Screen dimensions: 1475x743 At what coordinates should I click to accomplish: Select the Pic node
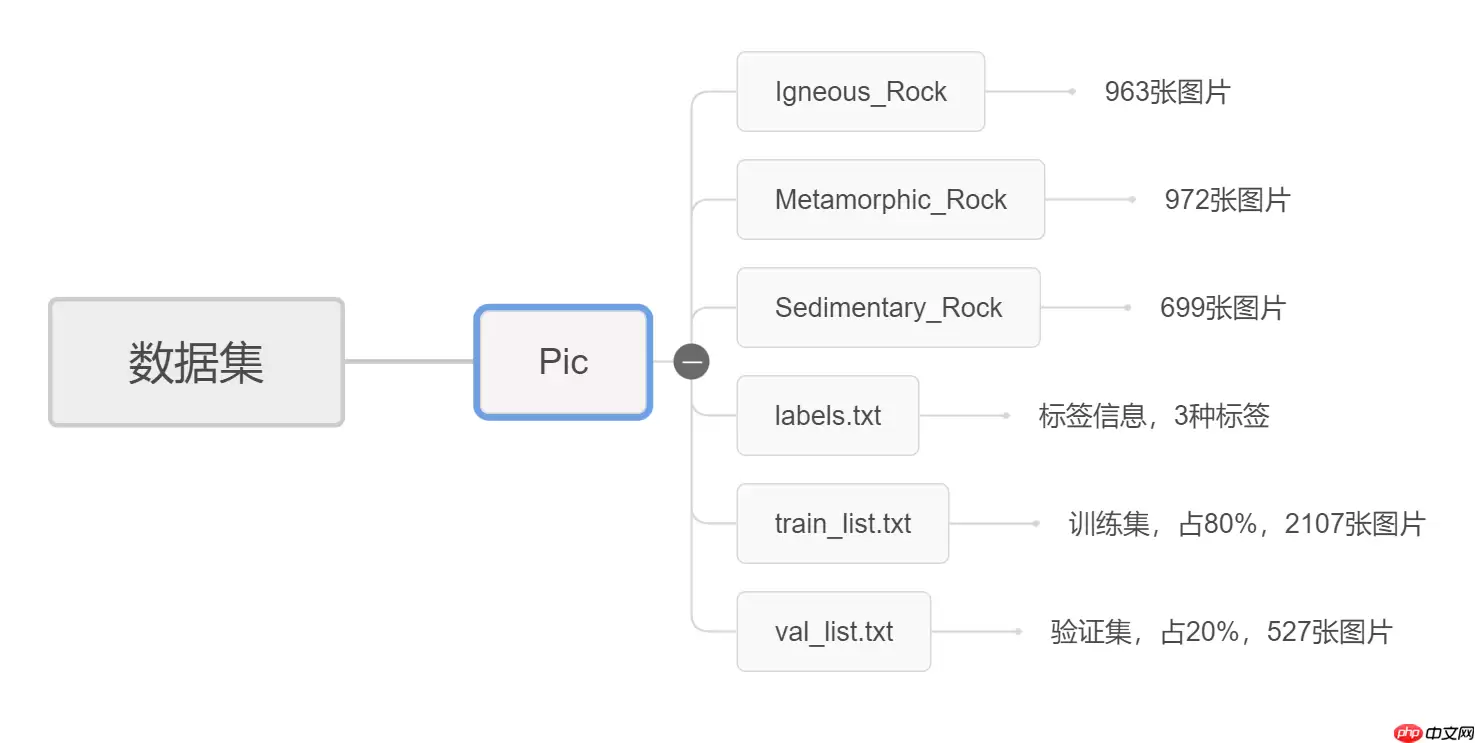coord(563,362)
